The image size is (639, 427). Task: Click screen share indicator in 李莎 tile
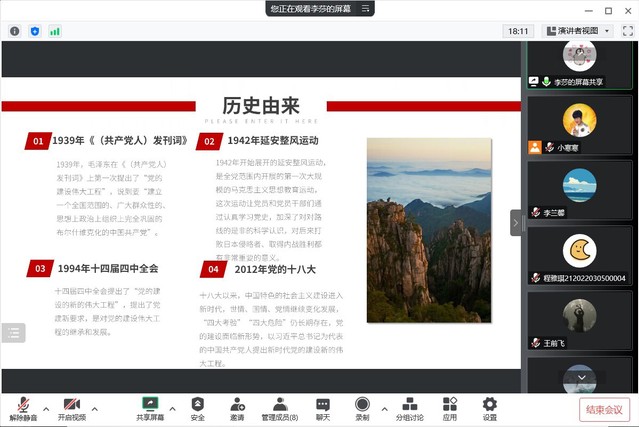tap(533, 81)
